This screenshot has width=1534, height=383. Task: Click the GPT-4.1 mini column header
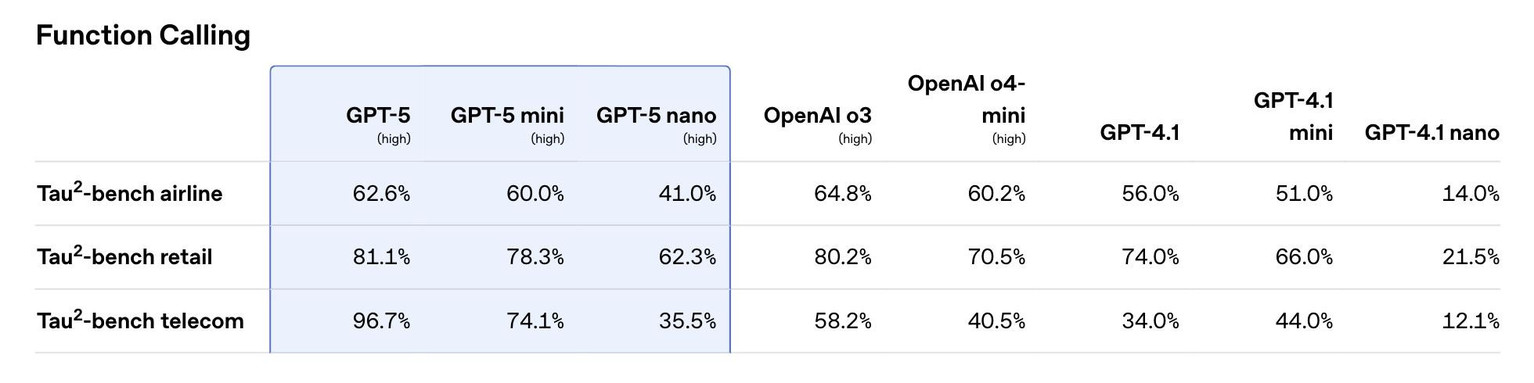pyautogui.click(x=1293, y=116)
